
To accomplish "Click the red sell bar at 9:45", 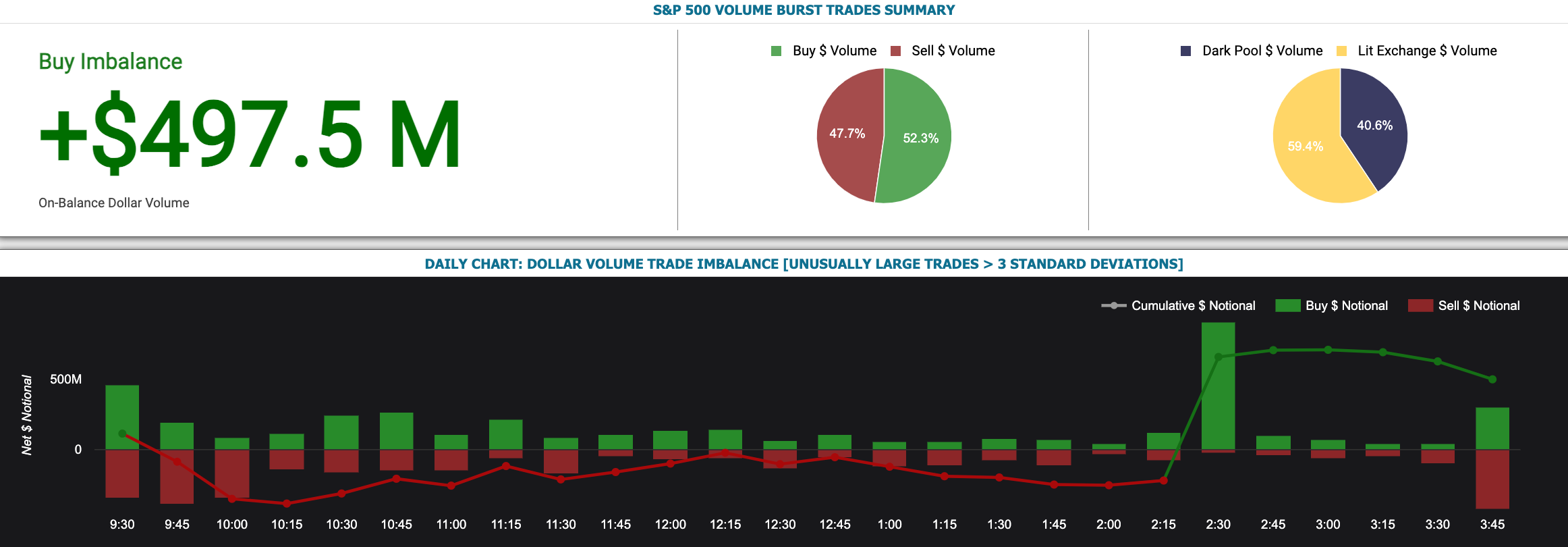I will pos(177,477).
